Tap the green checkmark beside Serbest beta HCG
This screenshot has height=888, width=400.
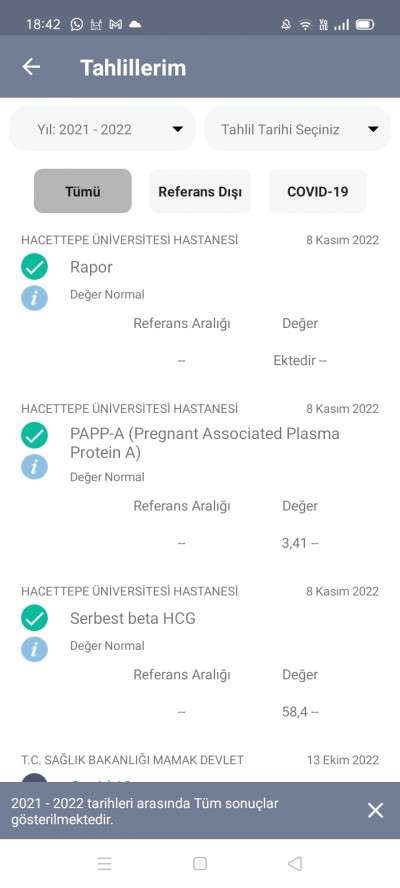pyautogui.click(x=35, y=618)
